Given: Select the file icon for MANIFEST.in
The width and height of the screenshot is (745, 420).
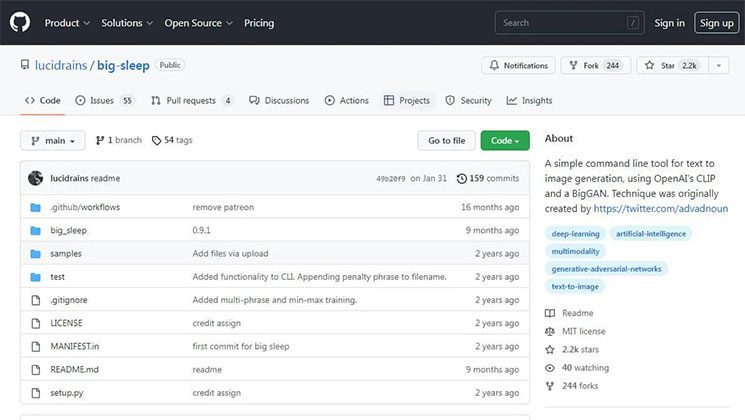Looking at the screenshot, I should pyautogui.click(x=36, y=346).
